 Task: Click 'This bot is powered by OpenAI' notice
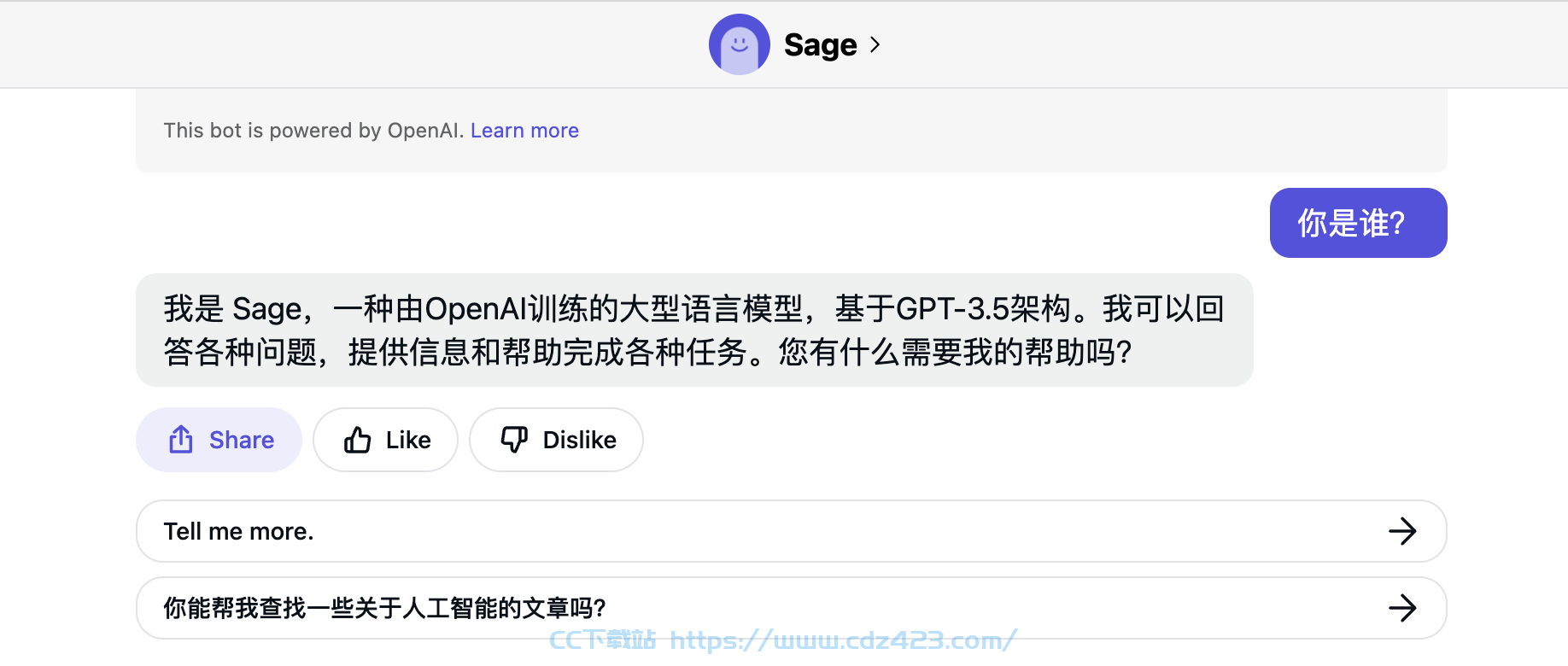click(313, 131)
